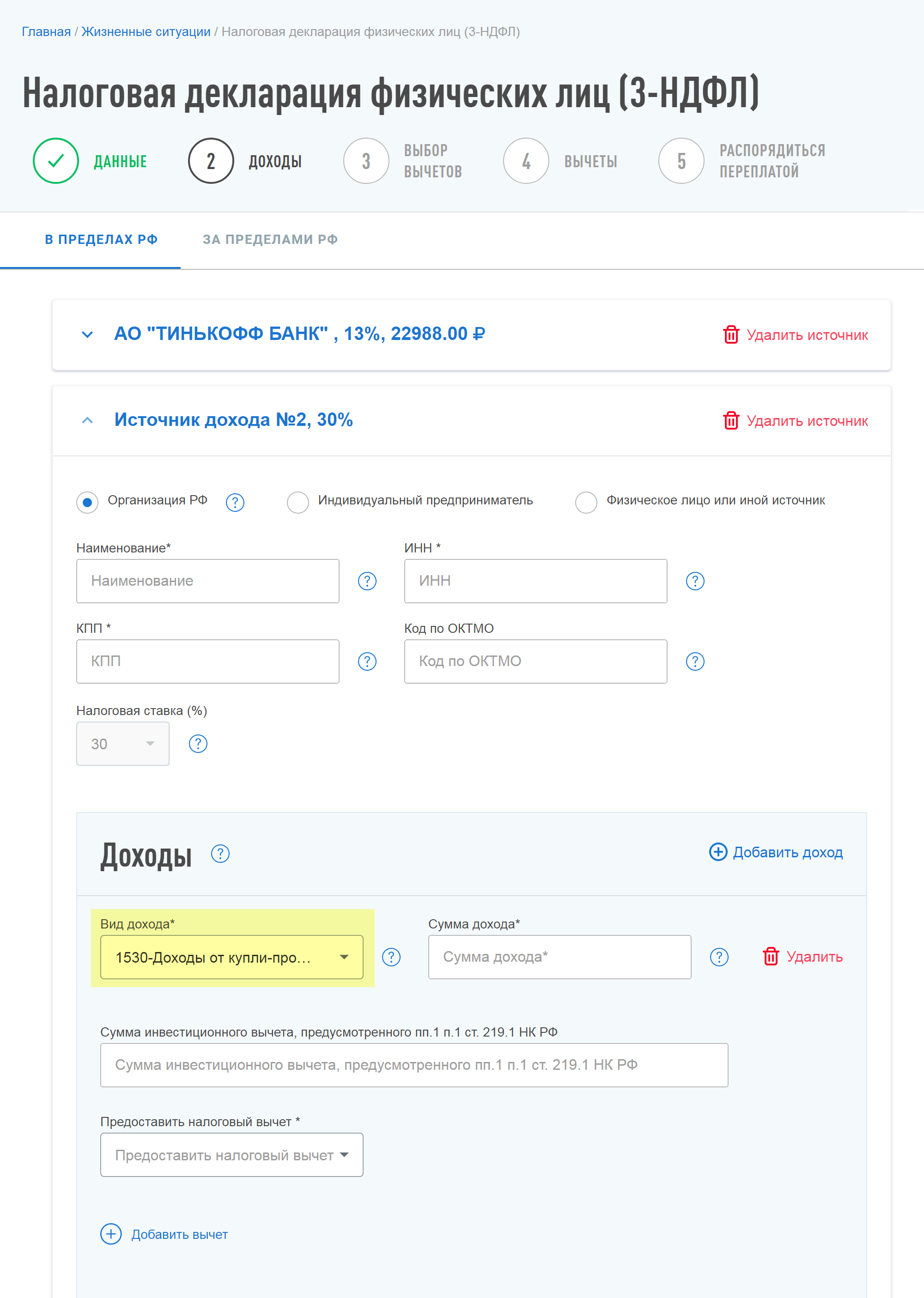The height and width of the screenshot is (1298, 924).
Task: Open help icon beside Наименование field
Action: (x=367, y=581)
